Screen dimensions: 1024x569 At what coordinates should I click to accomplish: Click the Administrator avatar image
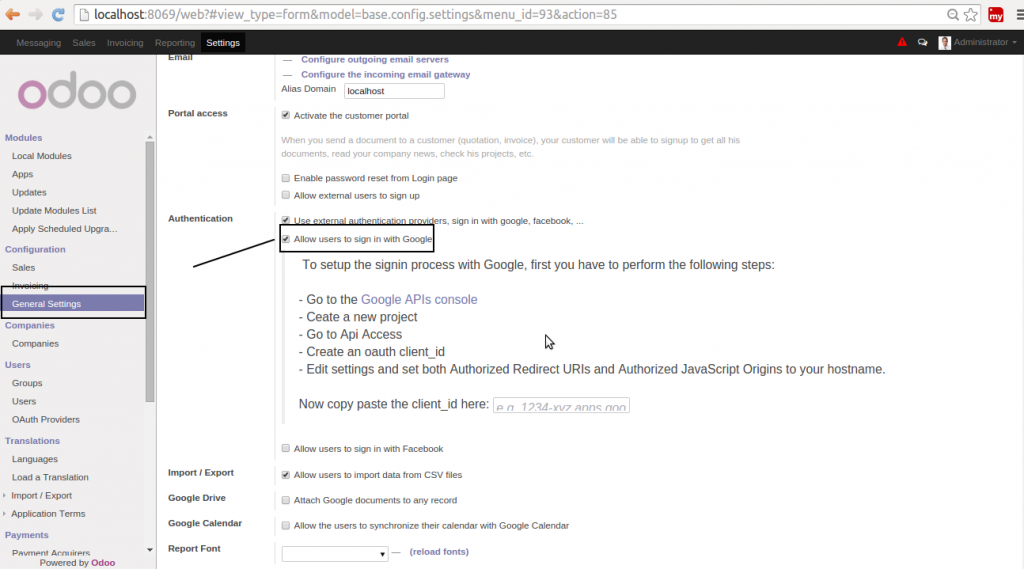[944, 42]
